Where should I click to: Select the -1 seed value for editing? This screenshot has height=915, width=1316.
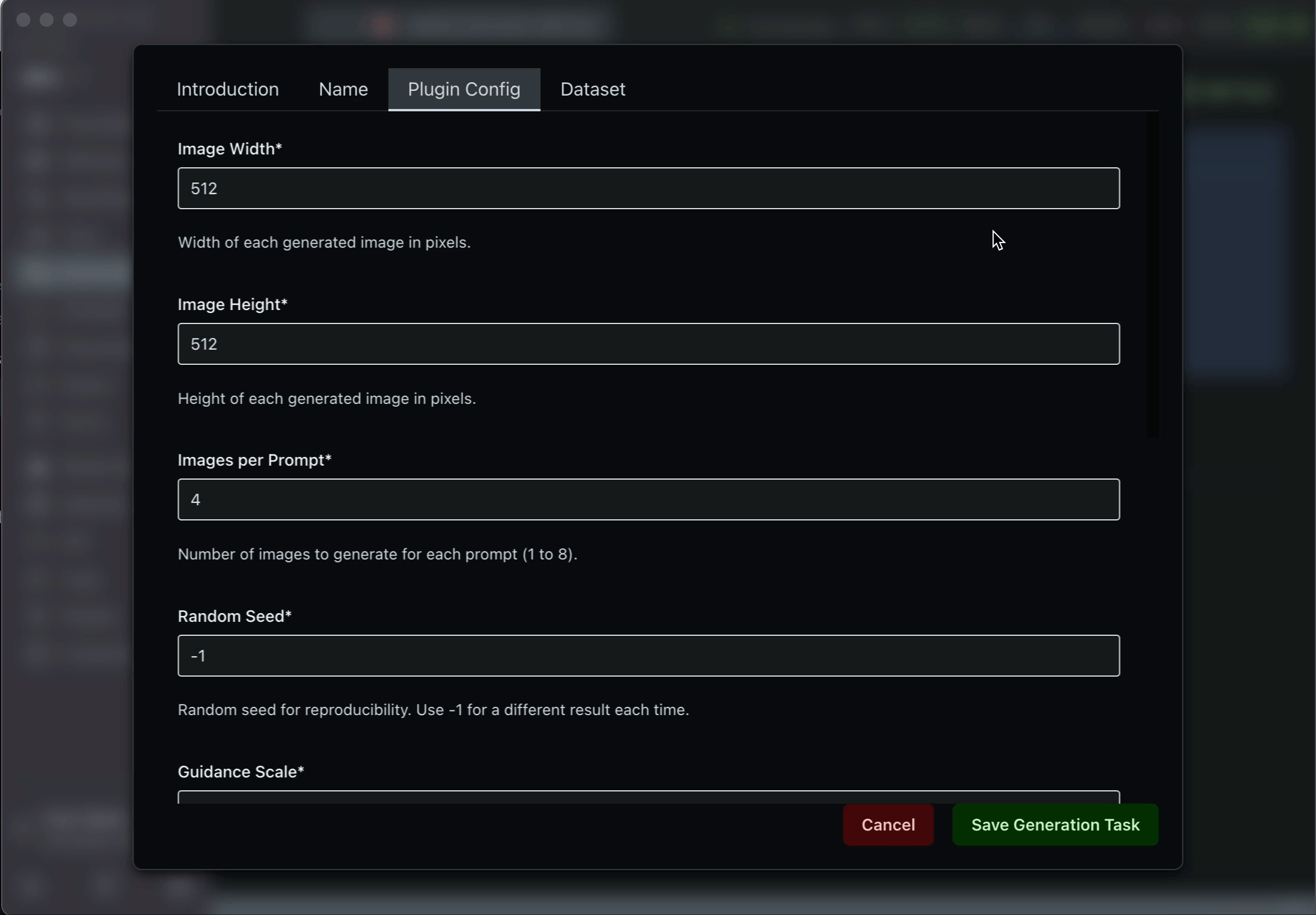(199, 655)
